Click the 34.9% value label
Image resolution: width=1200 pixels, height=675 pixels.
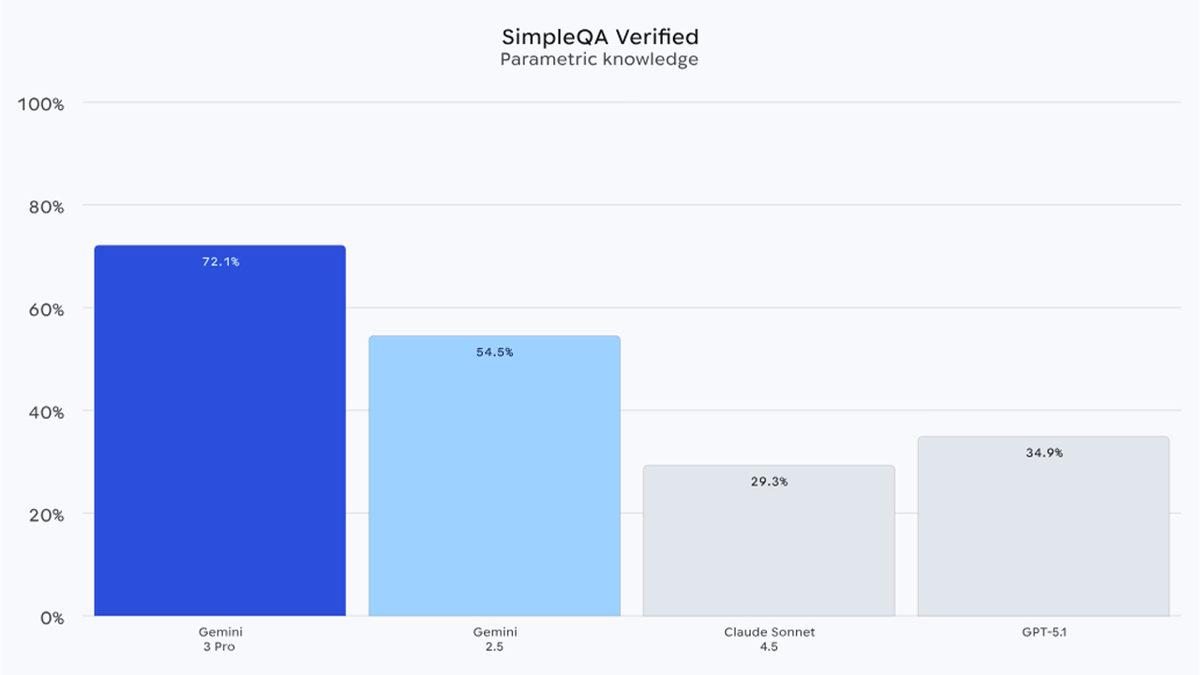coord(1043,453)
